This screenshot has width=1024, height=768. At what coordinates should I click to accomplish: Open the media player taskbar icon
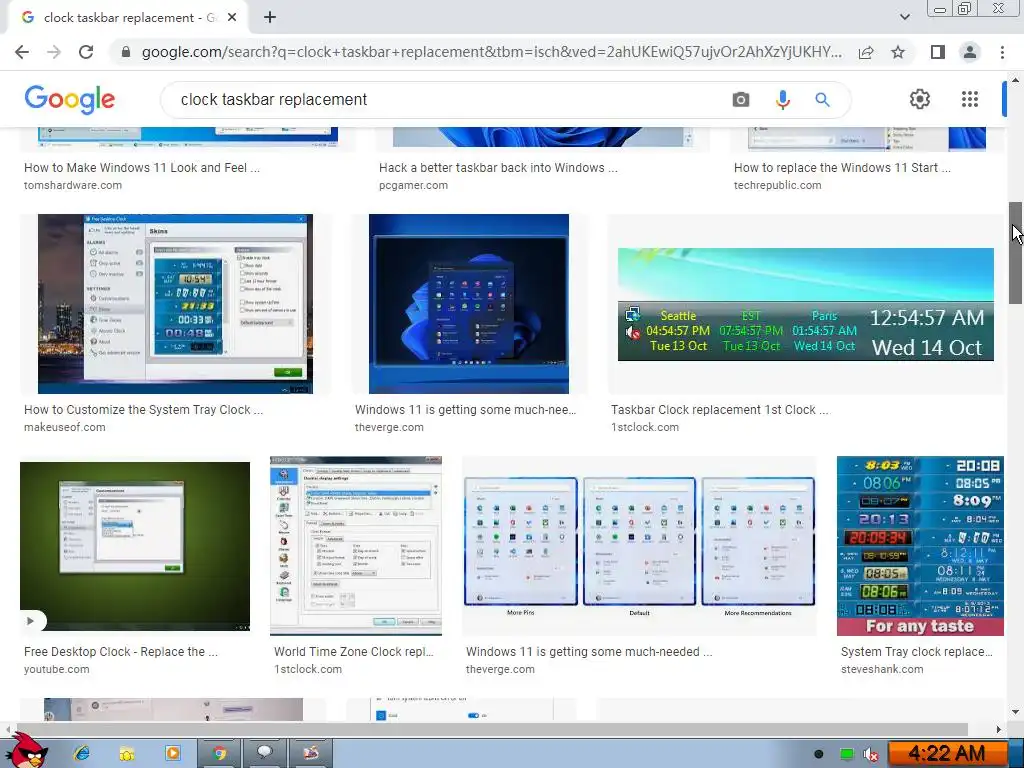click(172, 754)
